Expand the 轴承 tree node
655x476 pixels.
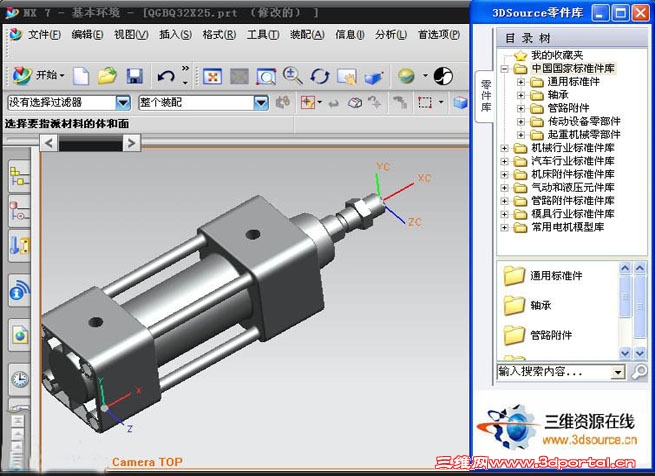(x=520, y=95)
